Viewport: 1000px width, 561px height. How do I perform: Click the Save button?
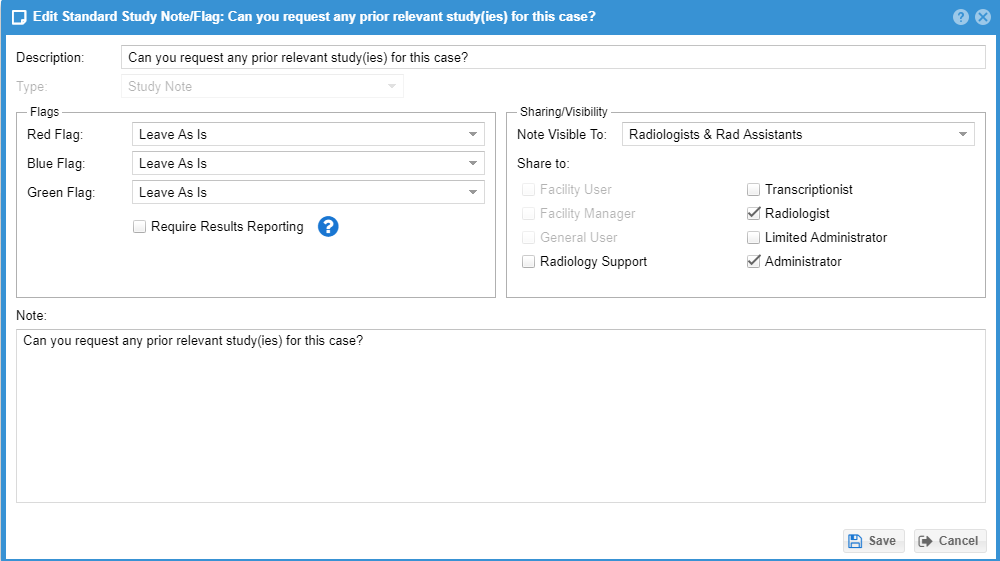[873, 541]
